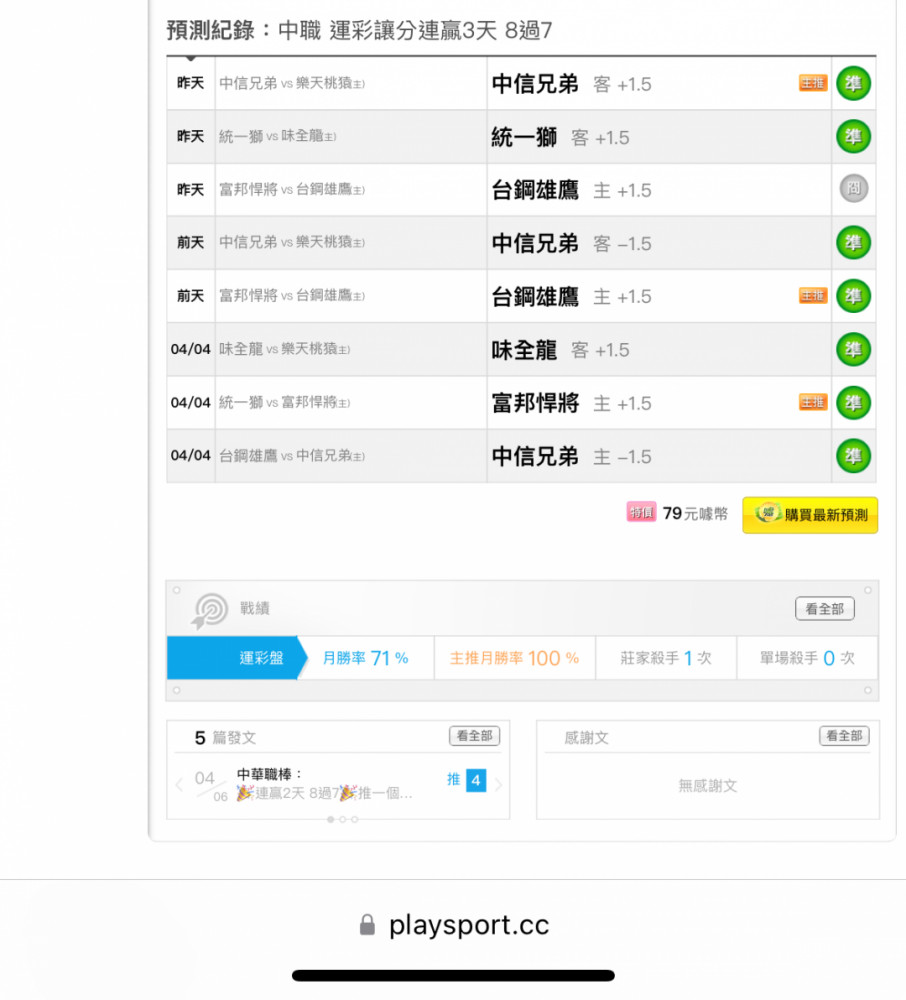Click 前天's 富邦悍將 vs 台鋼雄鷹 matchup text
The image size is (906, 1000).
point(292,296)
